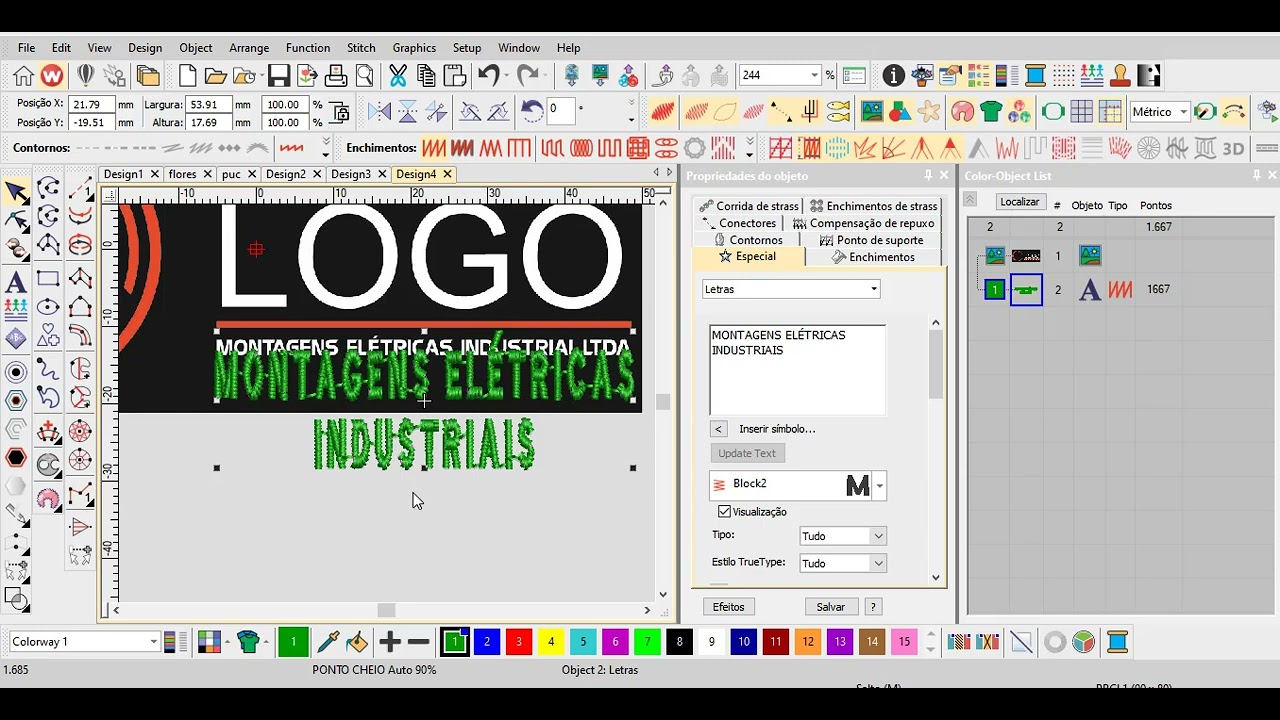
Task: Click the lettering text entry box
Action: pyautogui.click(x=797, y=370)
